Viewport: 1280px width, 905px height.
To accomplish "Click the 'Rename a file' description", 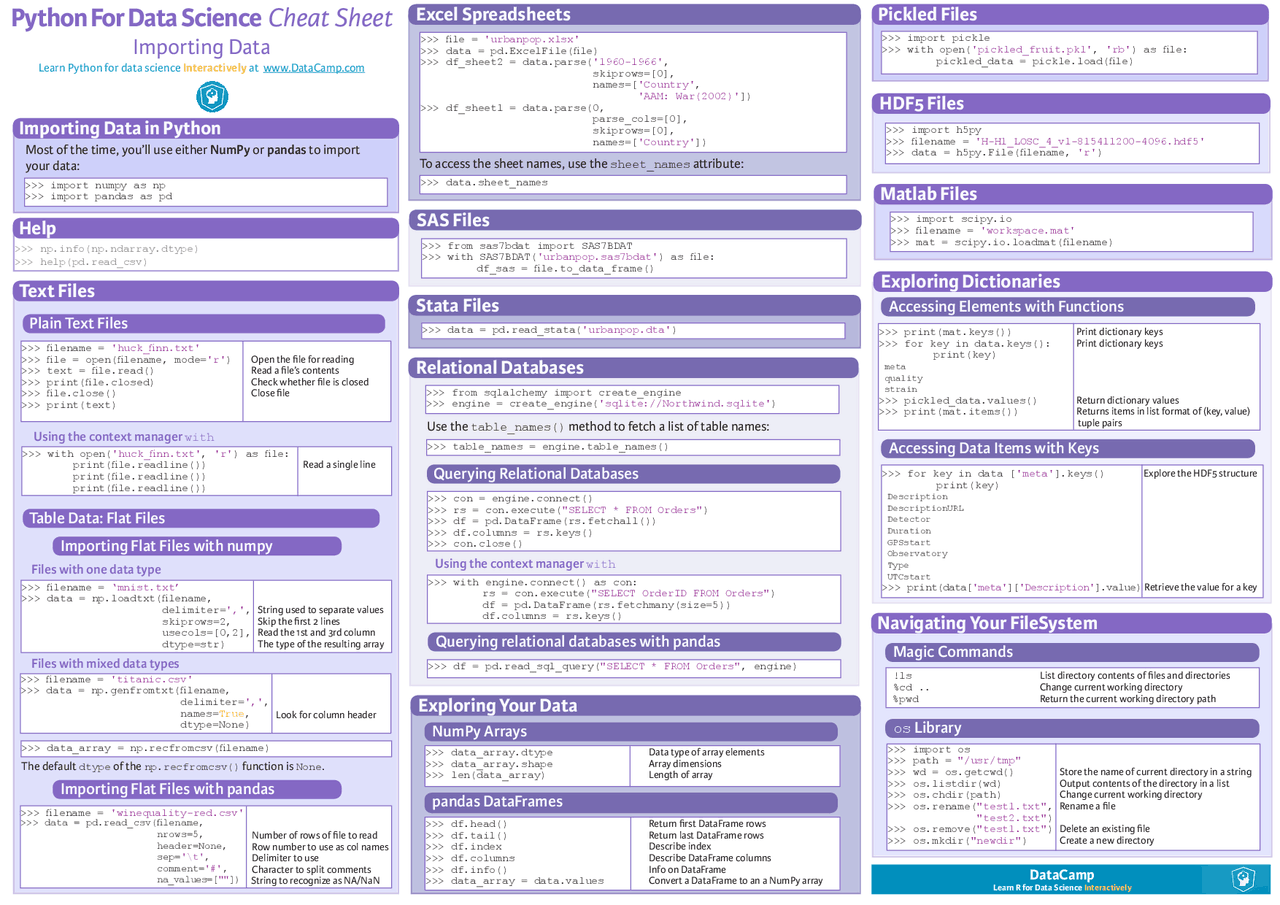I will pyautogui.click(x=1087, y=806).
